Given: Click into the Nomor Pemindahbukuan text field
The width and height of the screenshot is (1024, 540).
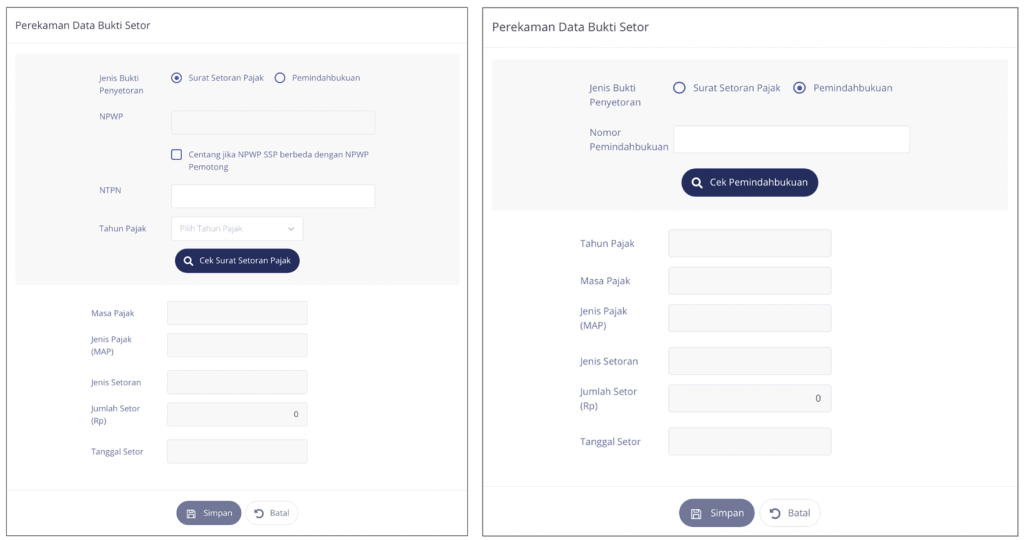Looking at the screenshot, I should click(x=791, y=139).
